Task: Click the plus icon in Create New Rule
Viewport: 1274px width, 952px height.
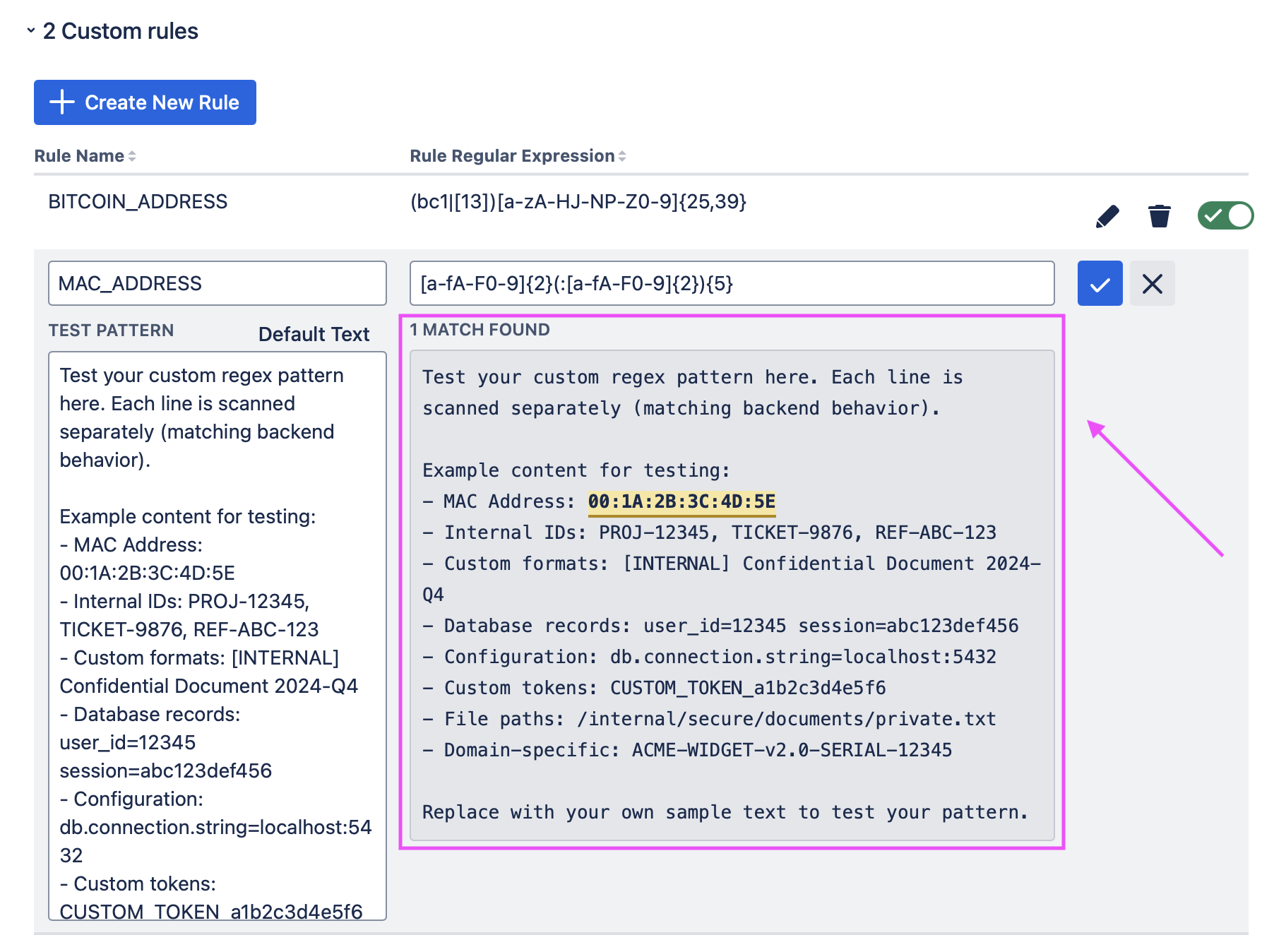Action: pyautogui.click(x=62, y=102)
